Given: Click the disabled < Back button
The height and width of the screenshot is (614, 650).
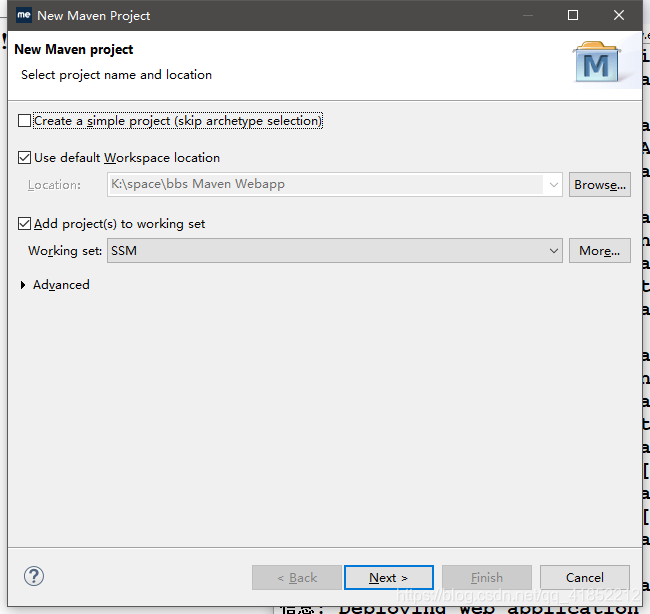Looking at the screenshot, I should [x=297, y=577].
